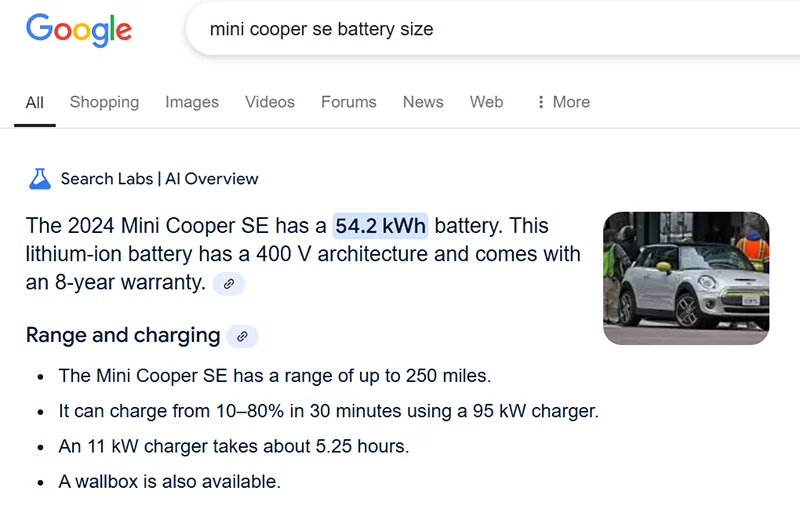
Task: Open source link icon after "8-year warranty"
Action: click(229, 284)
